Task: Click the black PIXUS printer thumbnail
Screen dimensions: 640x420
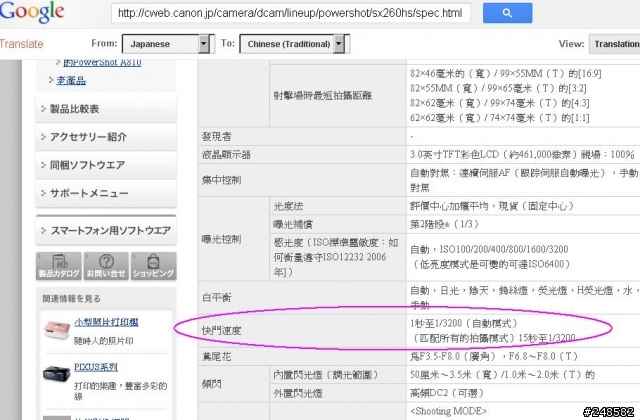Action: tap(57, 374)
